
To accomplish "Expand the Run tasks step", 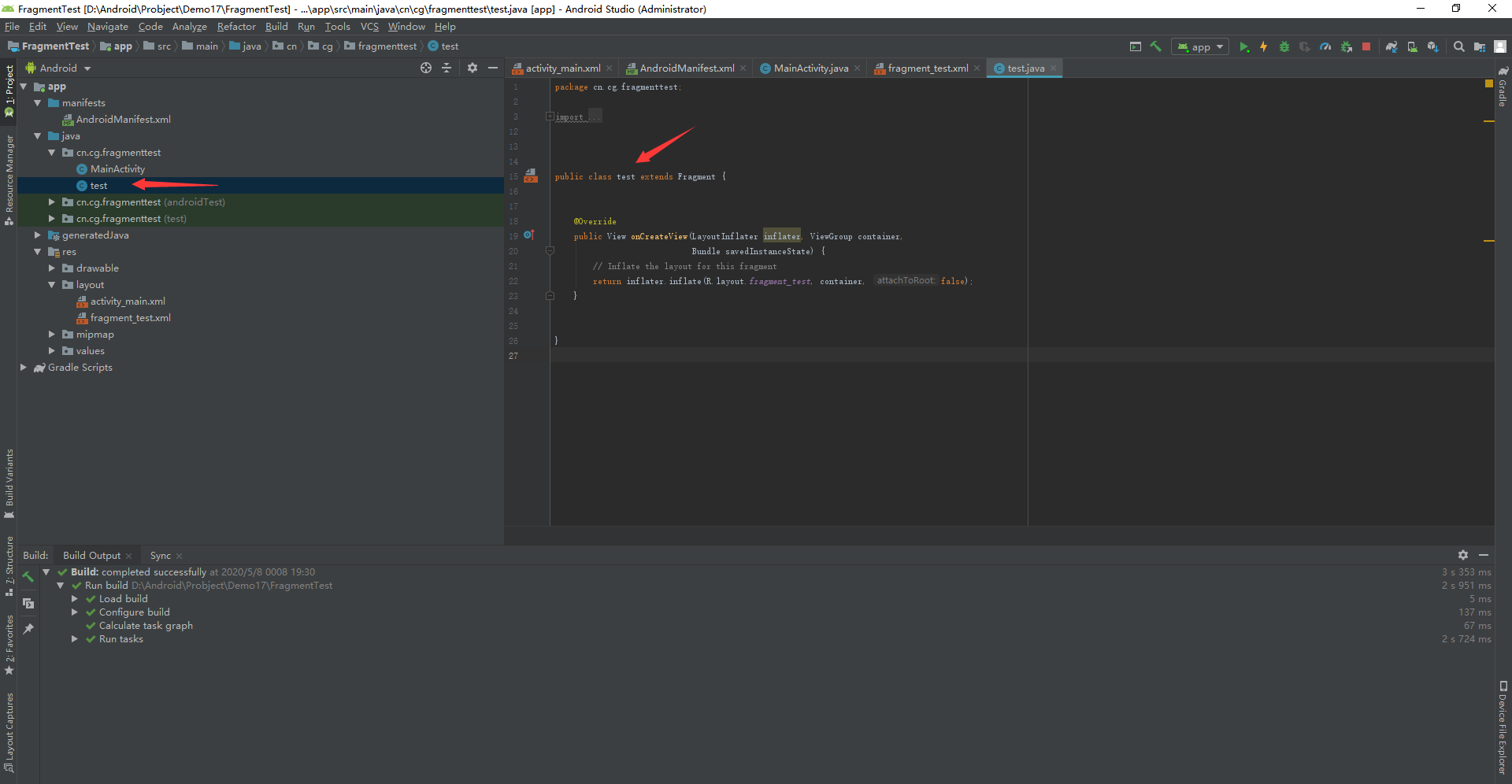I will 75,639.
